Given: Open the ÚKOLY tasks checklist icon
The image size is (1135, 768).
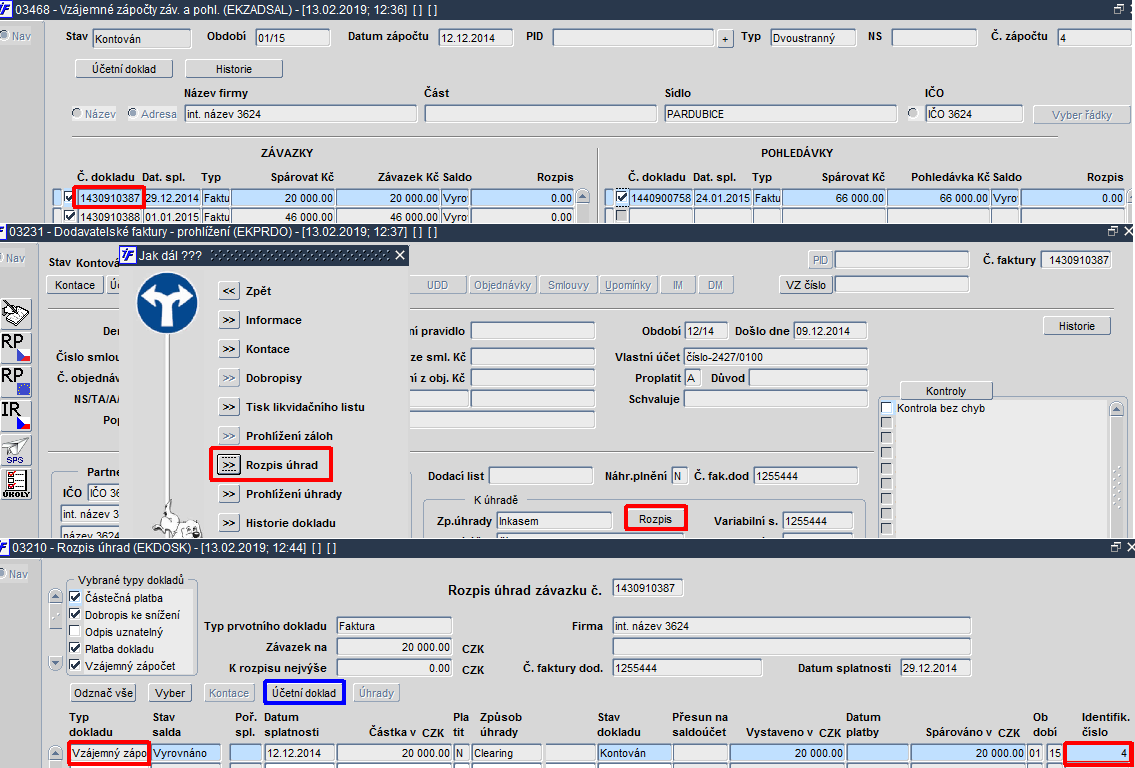Looking at the screenshot, I should [15, 484].
